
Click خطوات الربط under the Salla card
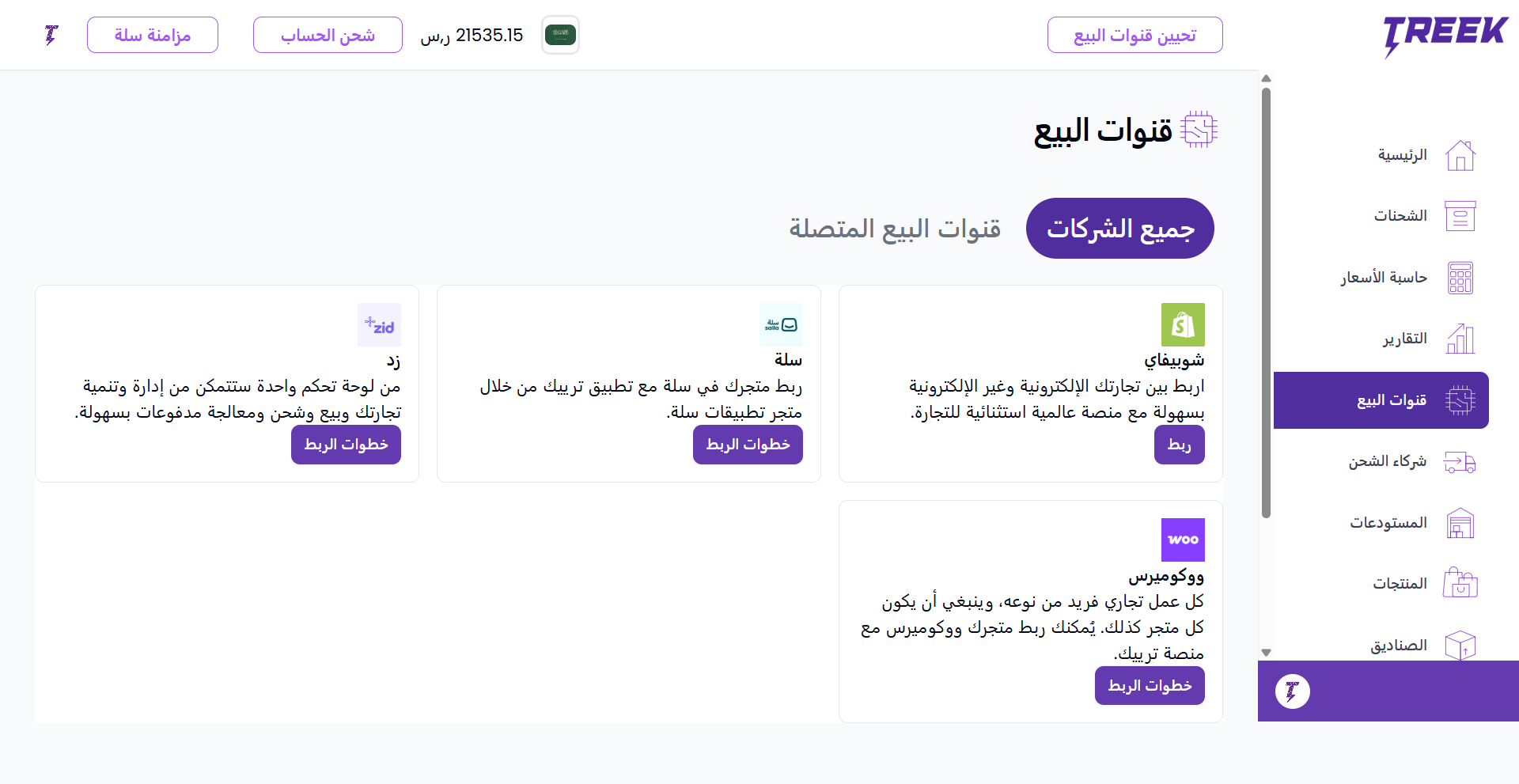click(x=748, y=445)
